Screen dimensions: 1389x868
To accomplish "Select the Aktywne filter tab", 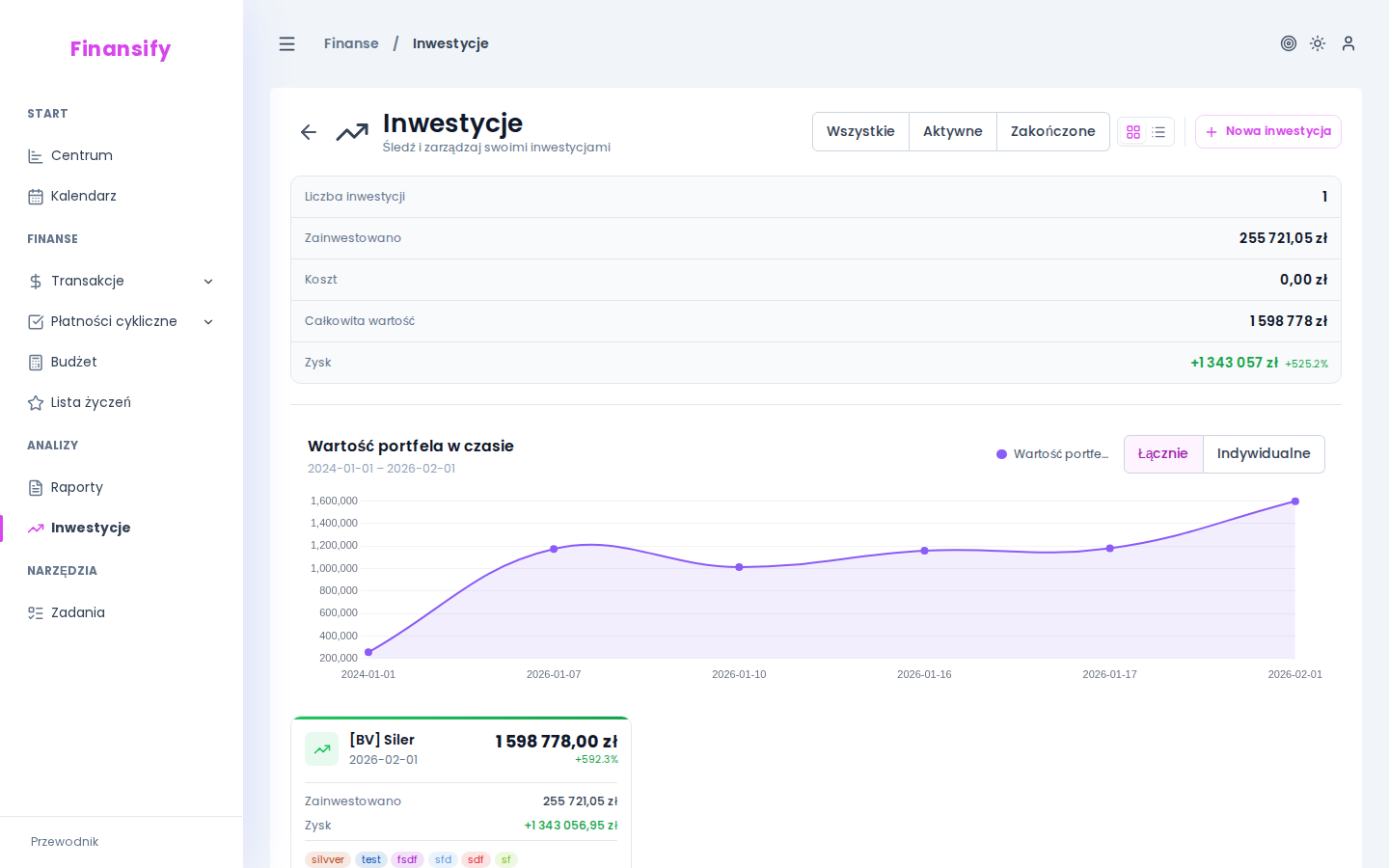I will [x=952, y=132].
